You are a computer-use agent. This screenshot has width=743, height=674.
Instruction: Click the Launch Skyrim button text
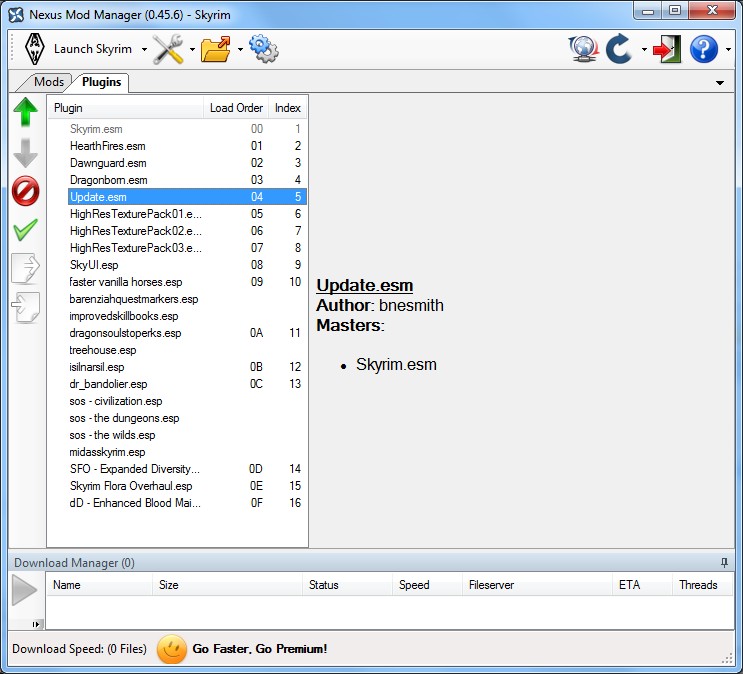93,49
